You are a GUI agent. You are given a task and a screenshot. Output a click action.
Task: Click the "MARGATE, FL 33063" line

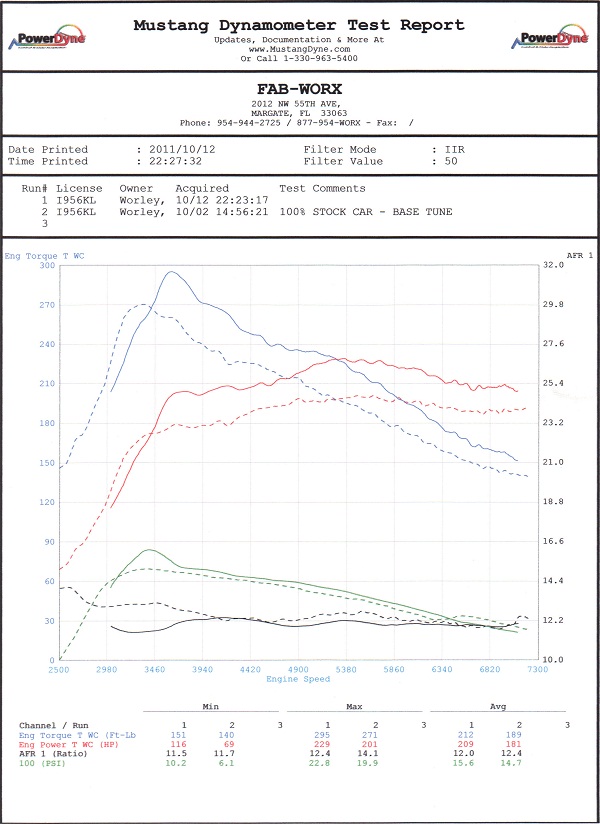[299, 114]
